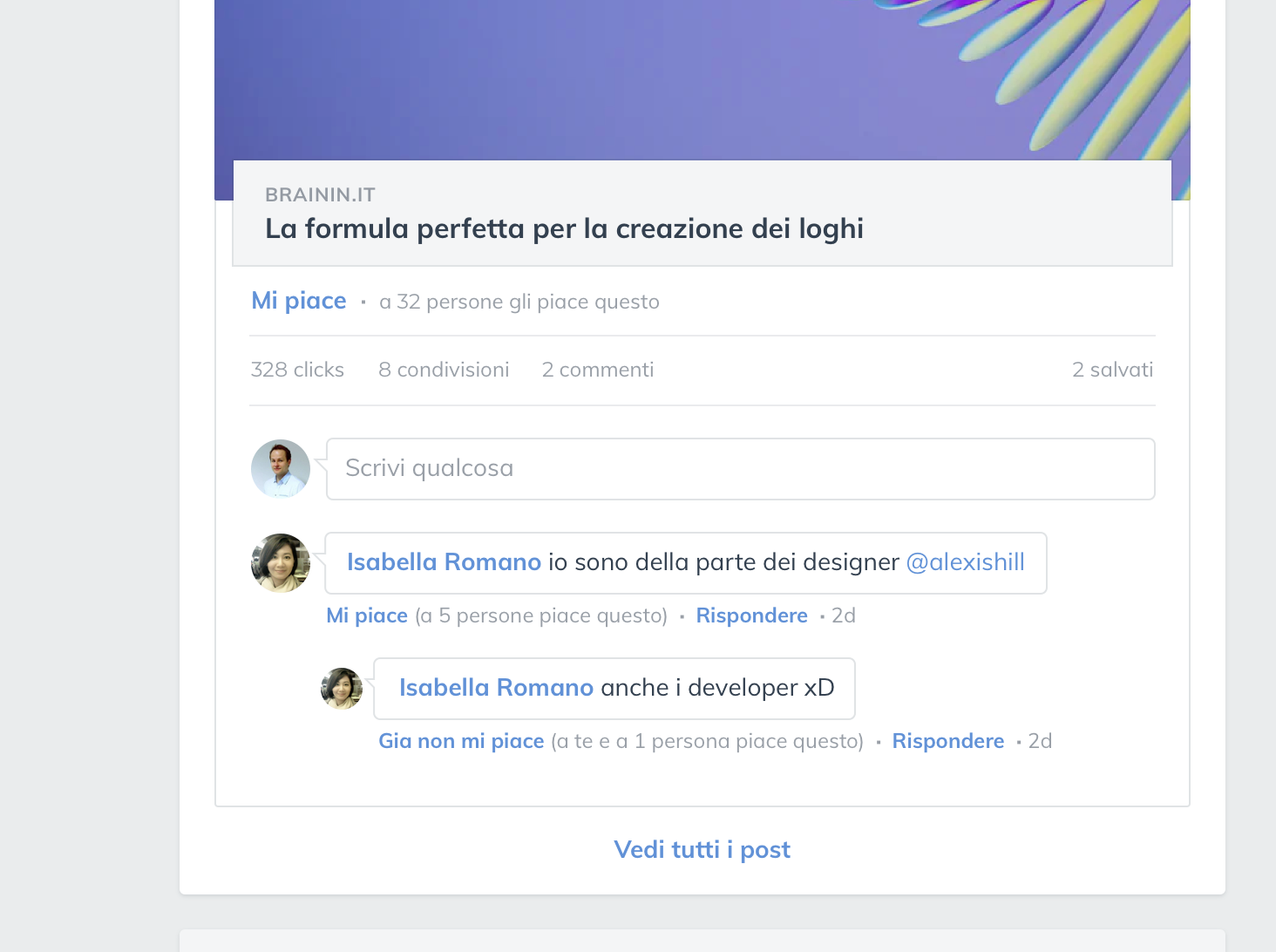1276x952 pixels.
Task: Follow the @alexishill mention link
Action: coord(965,562)
